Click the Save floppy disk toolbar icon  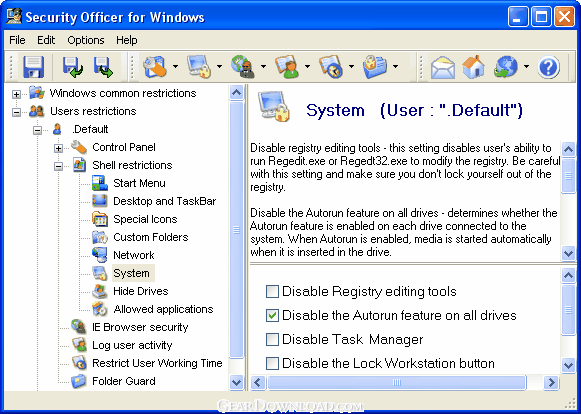pyautogui.click(x=33, y=67)
